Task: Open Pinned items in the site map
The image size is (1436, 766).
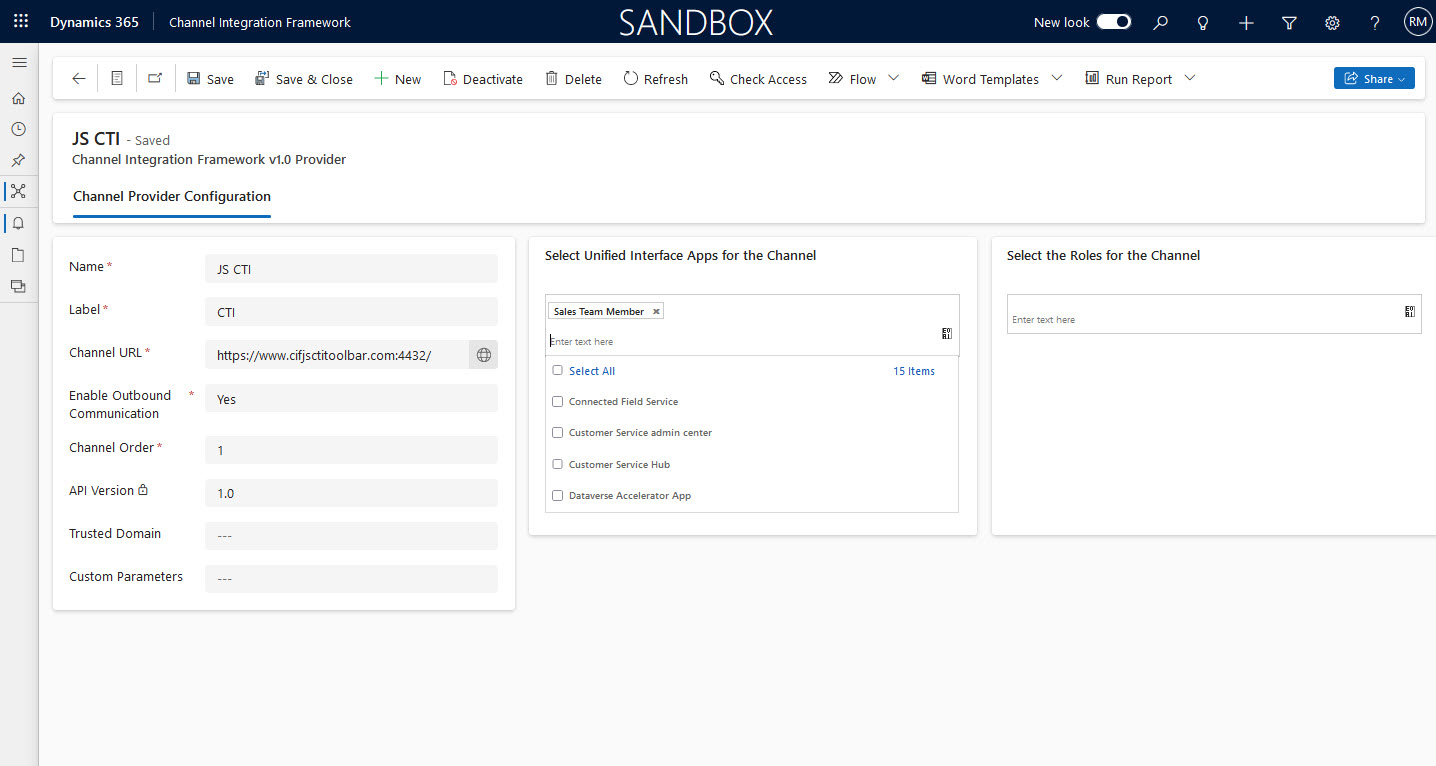Action: coord(18,160)
